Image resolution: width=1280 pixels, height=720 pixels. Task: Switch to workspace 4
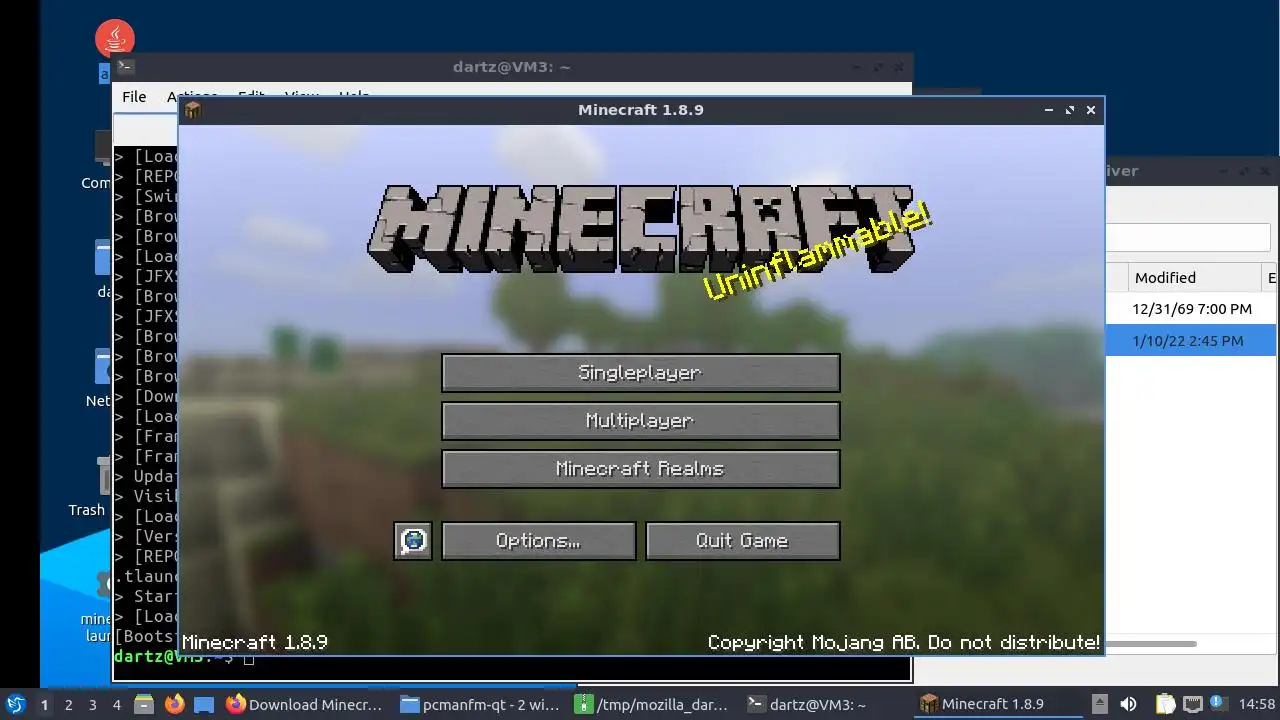point(116,705)
